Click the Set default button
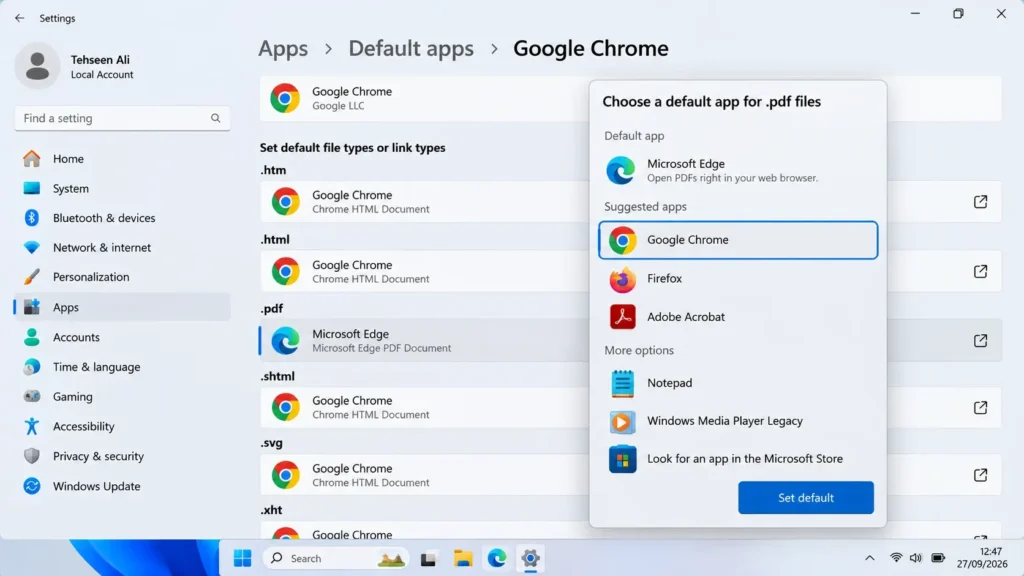The image size is (1024, 576). [x=806, y=498]
